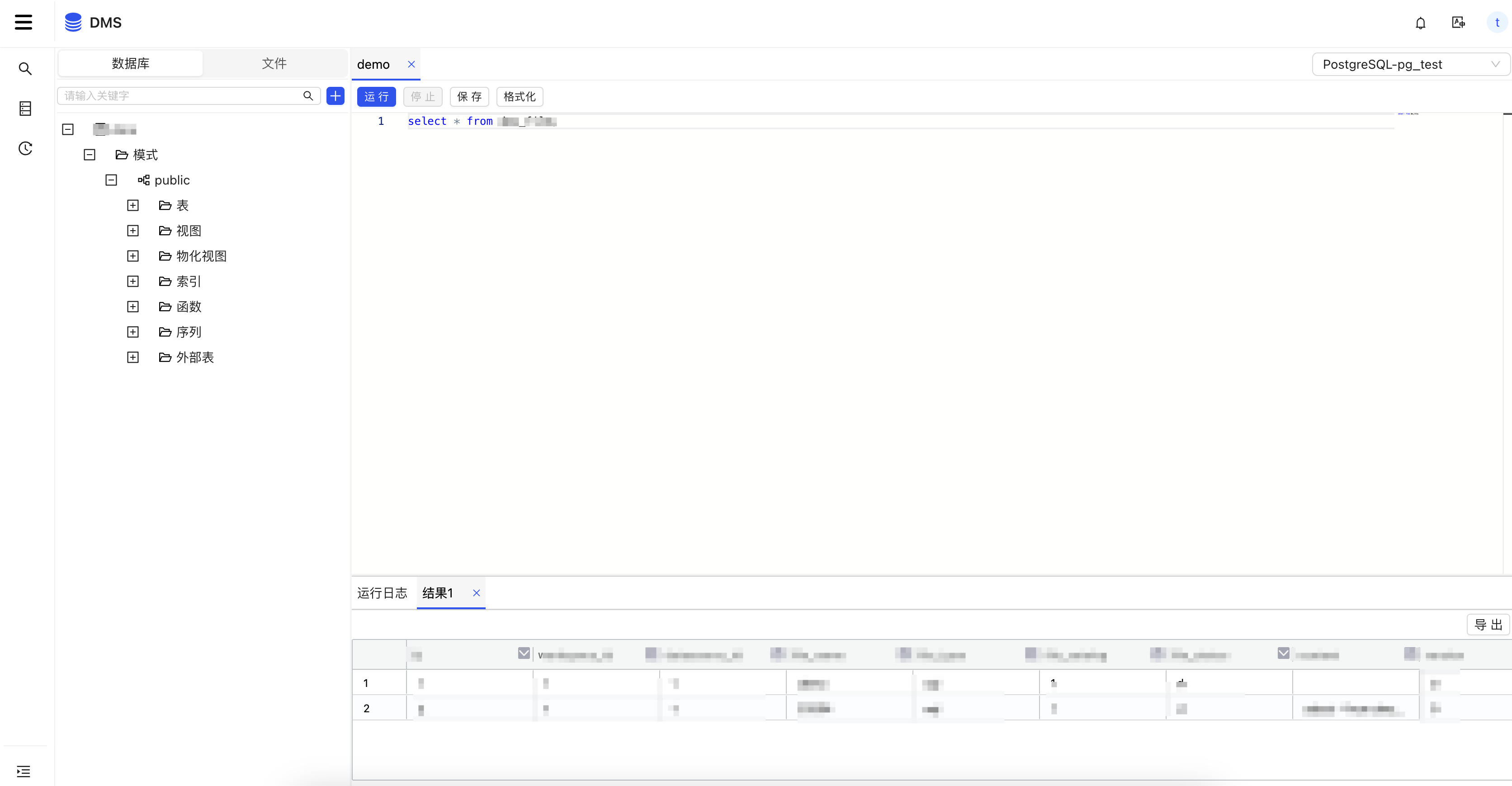Expand the 表 folder
This screenshot has height=786, width=1512.
point(133,205)
